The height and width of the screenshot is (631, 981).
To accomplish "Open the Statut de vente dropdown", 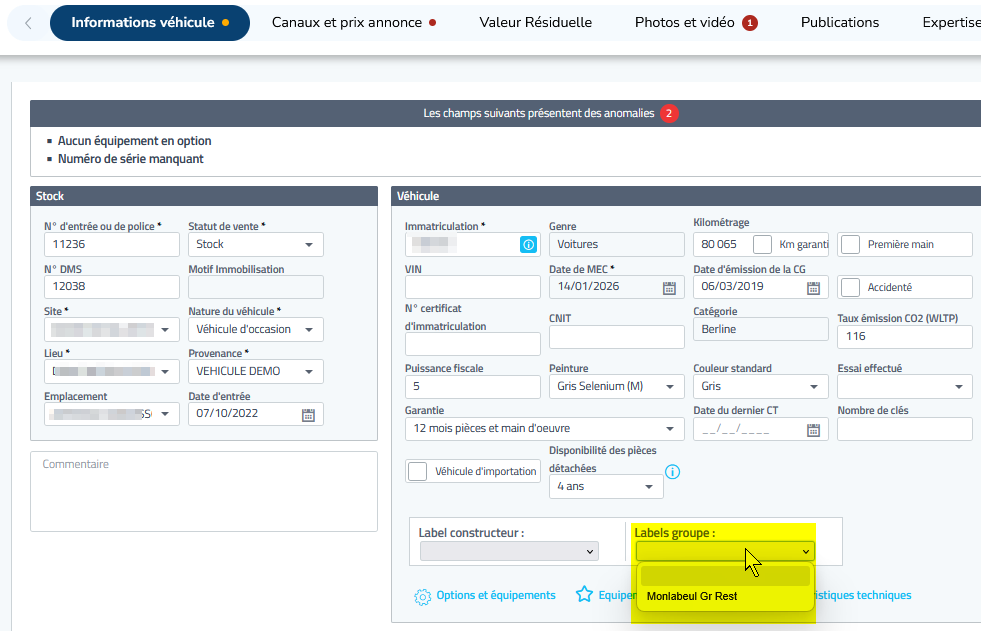I will (255, 245).
